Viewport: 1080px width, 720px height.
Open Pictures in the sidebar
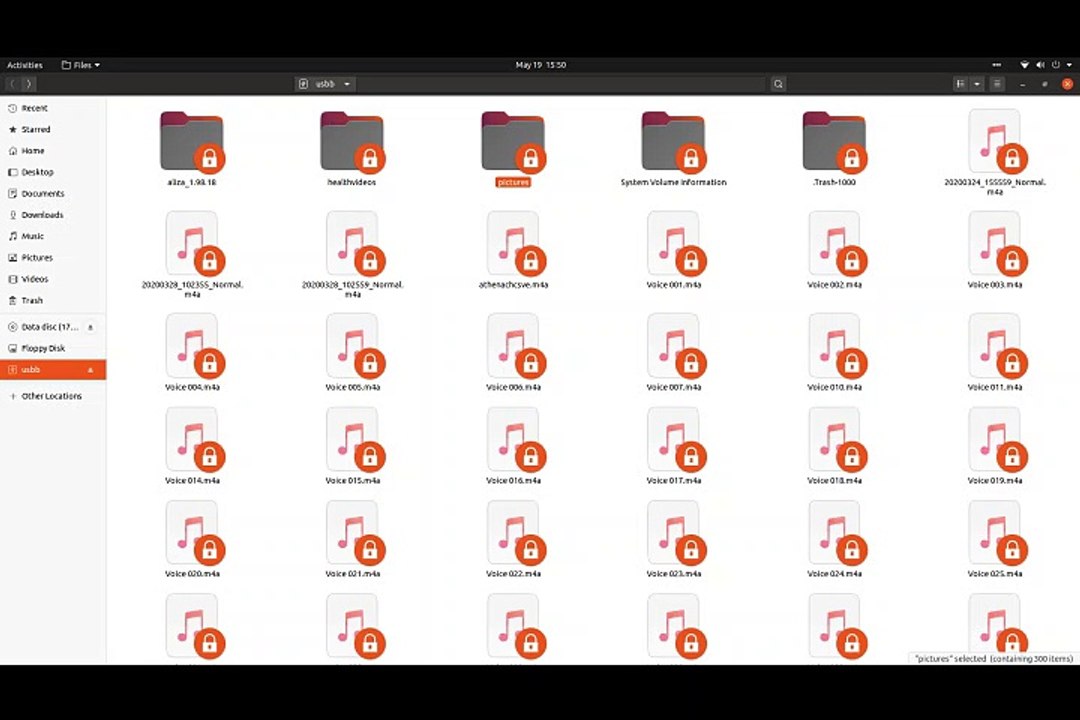[53, 258]
